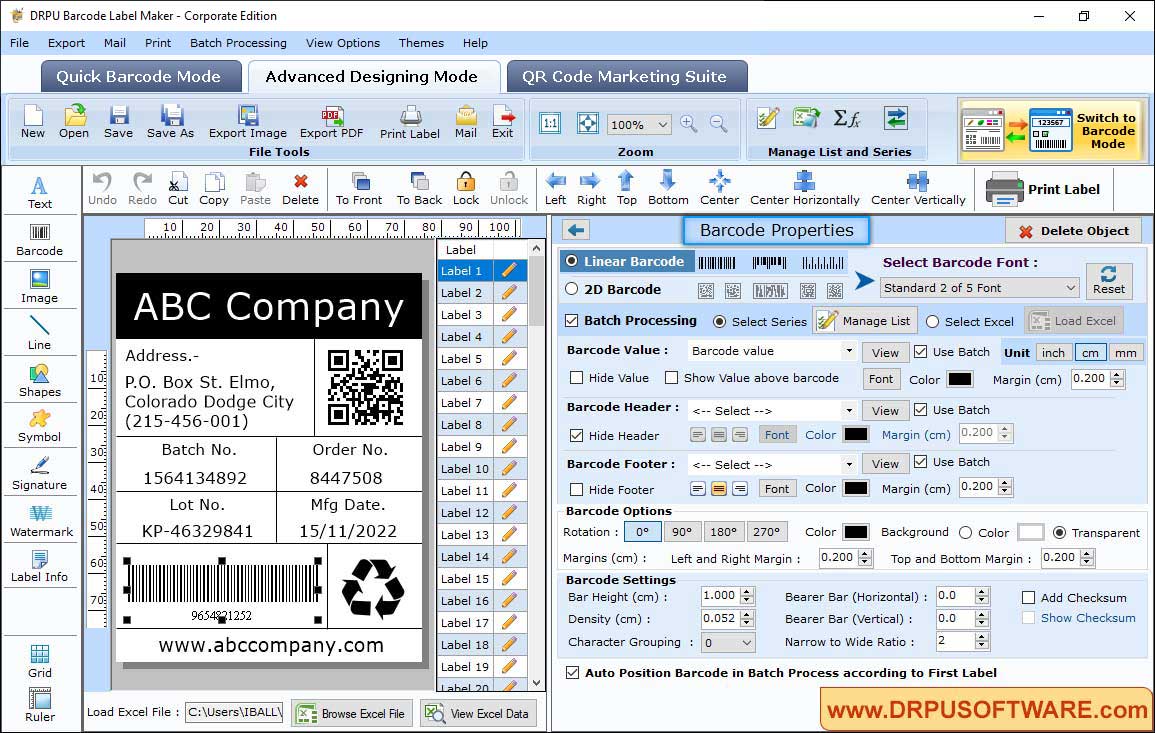Select Linear Barcode radio button
This screenshot has height=733, width=1155.
click(572, 261)
